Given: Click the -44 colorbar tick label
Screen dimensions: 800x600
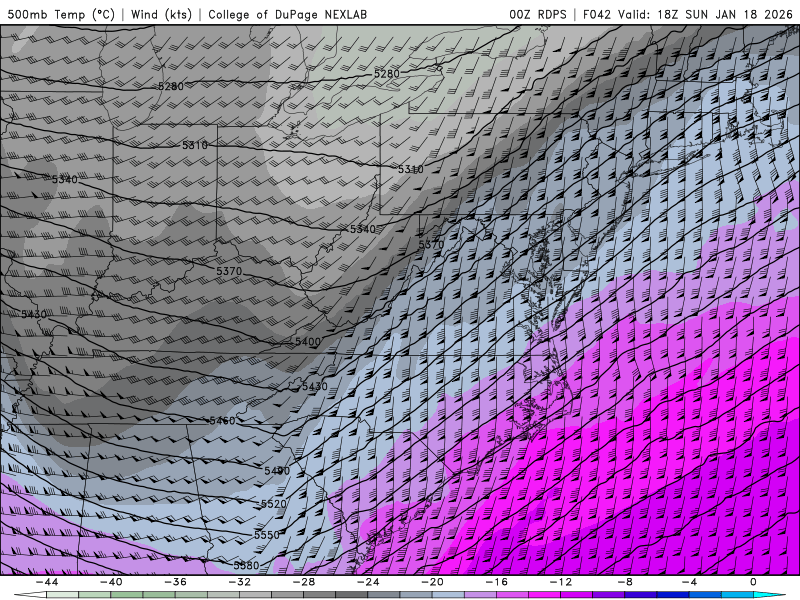Looking at the screenshot, I should [x=47, y=582].
